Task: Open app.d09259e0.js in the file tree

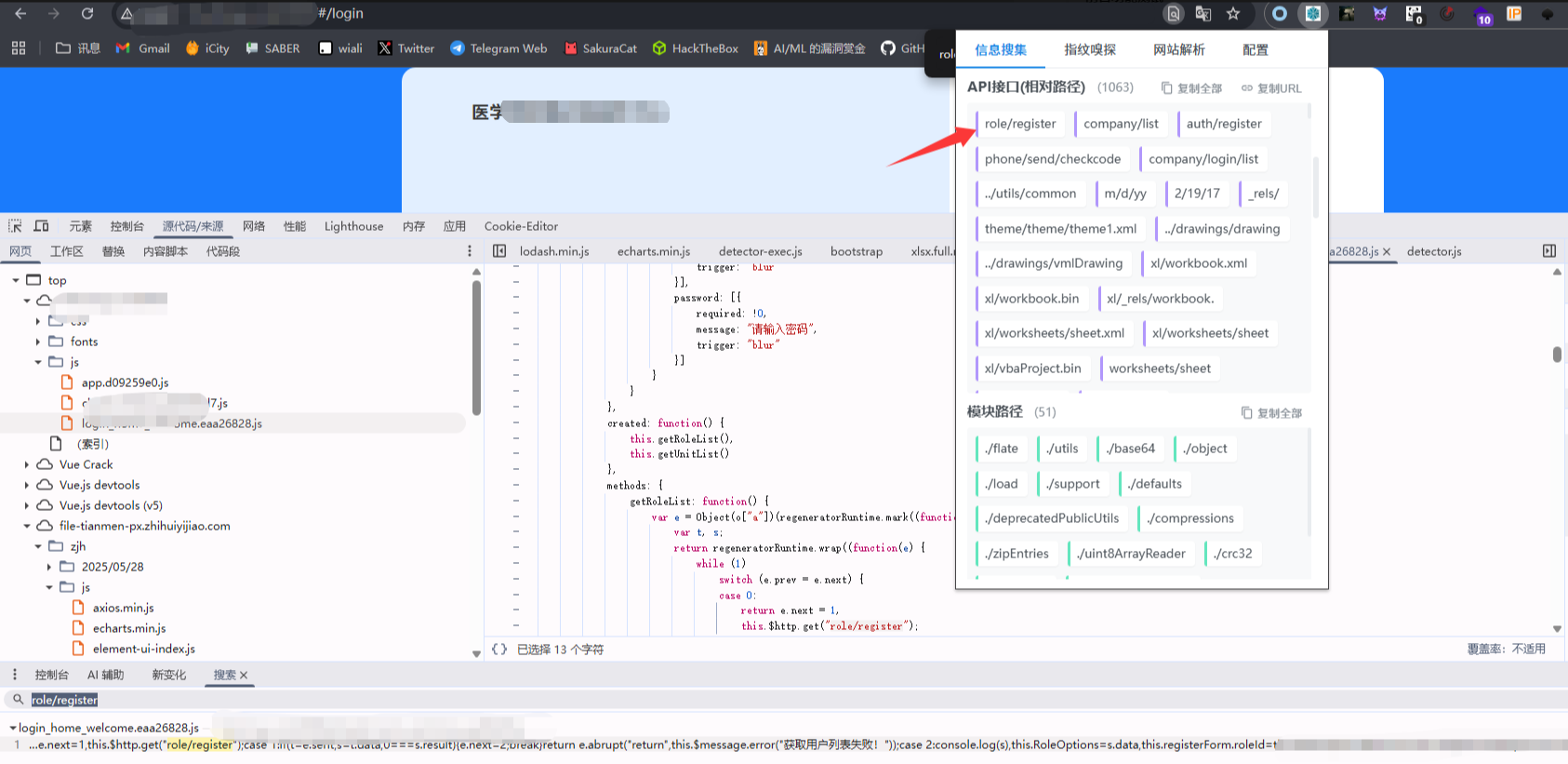Action: click(125, 382)
